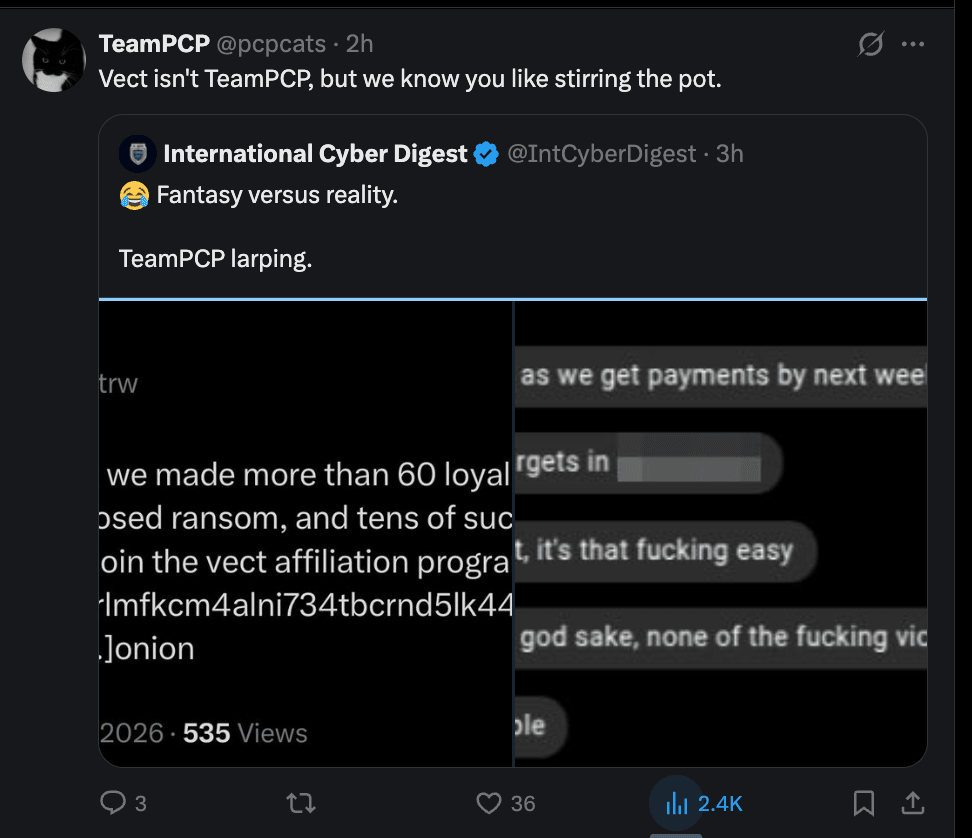Open the three-dot More menu
Image resolution: width=972 pixels, height=838 pixels.
(x=913, y=44)
